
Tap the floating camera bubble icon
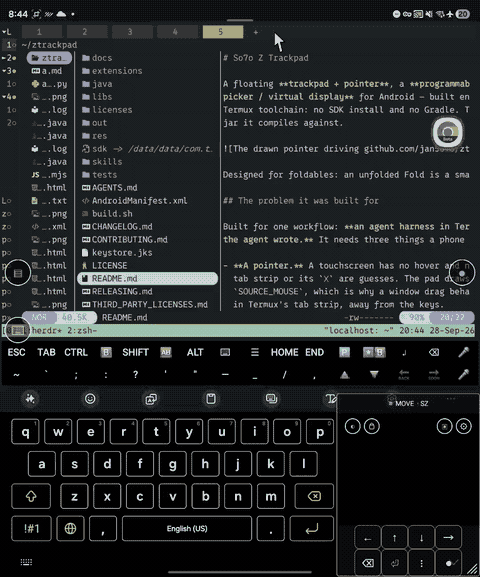[448, 132]
